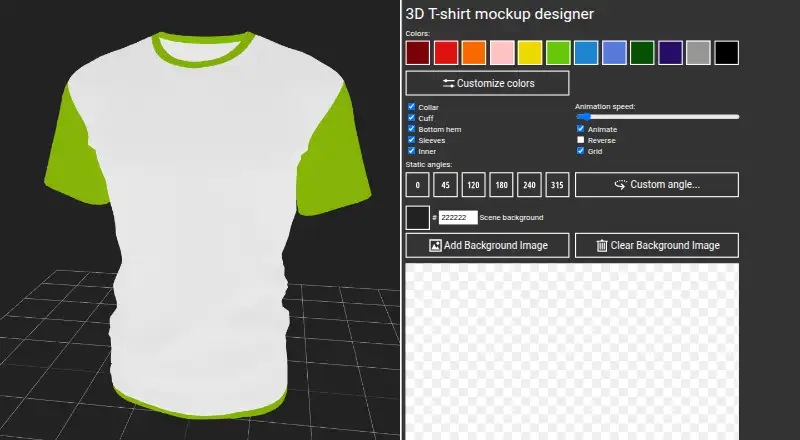Pick the dark purple color swatch

(670, 53)
